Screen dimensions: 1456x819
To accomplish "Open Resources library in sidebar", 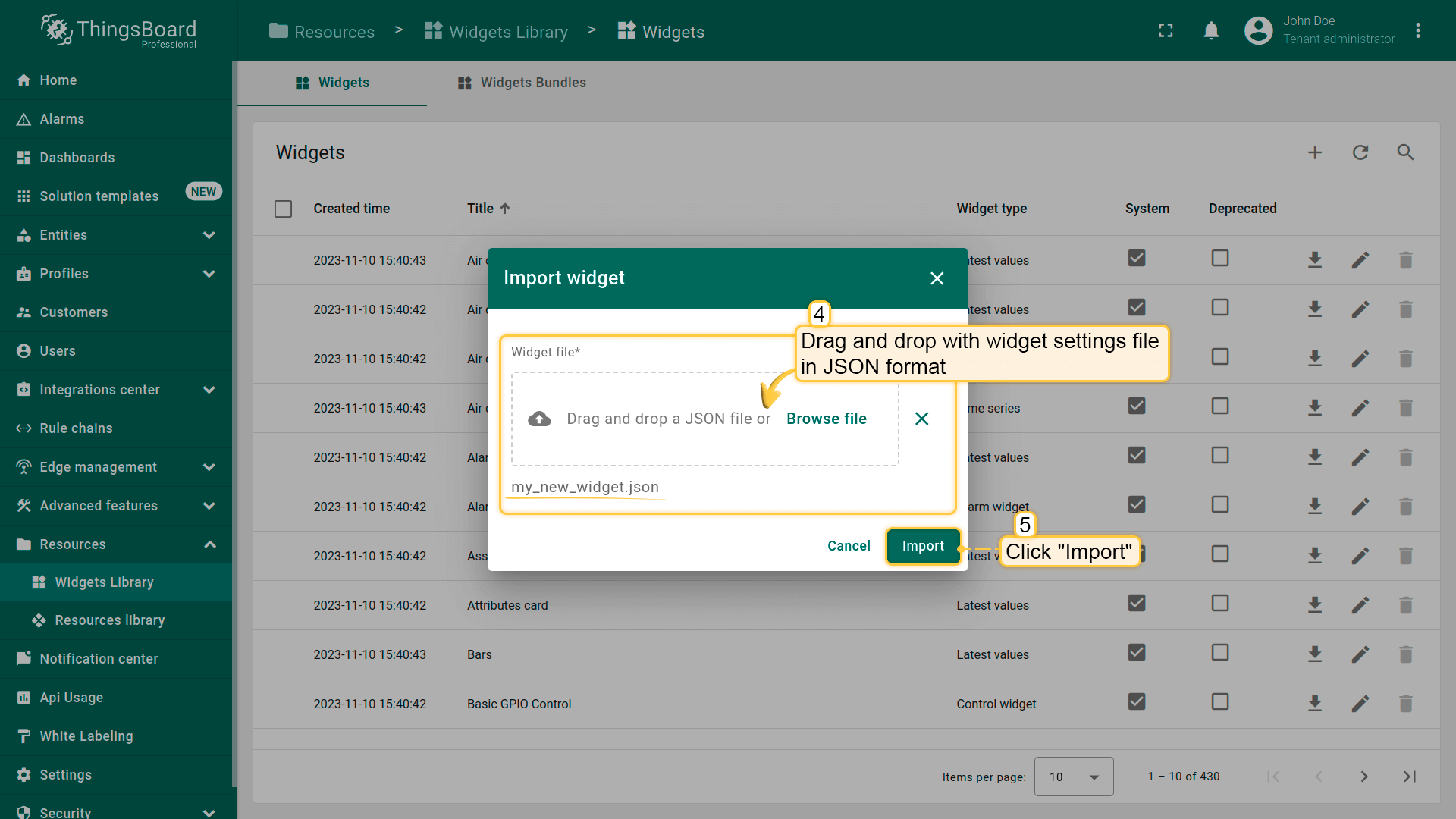I will [x=116, y=620].
